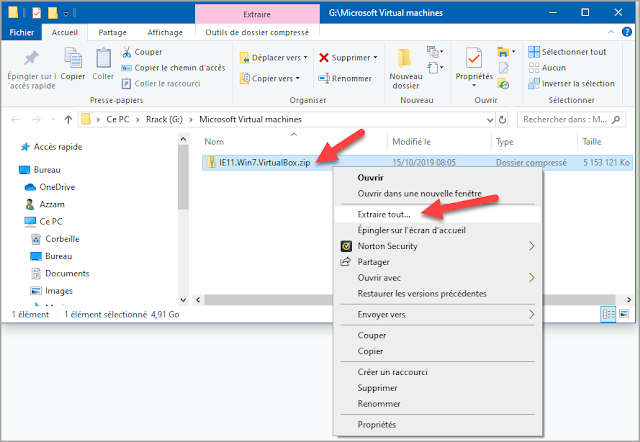Expand the Envoyer vers submenu
Screen dimensions: 640x442
click(x=531, y=314)
